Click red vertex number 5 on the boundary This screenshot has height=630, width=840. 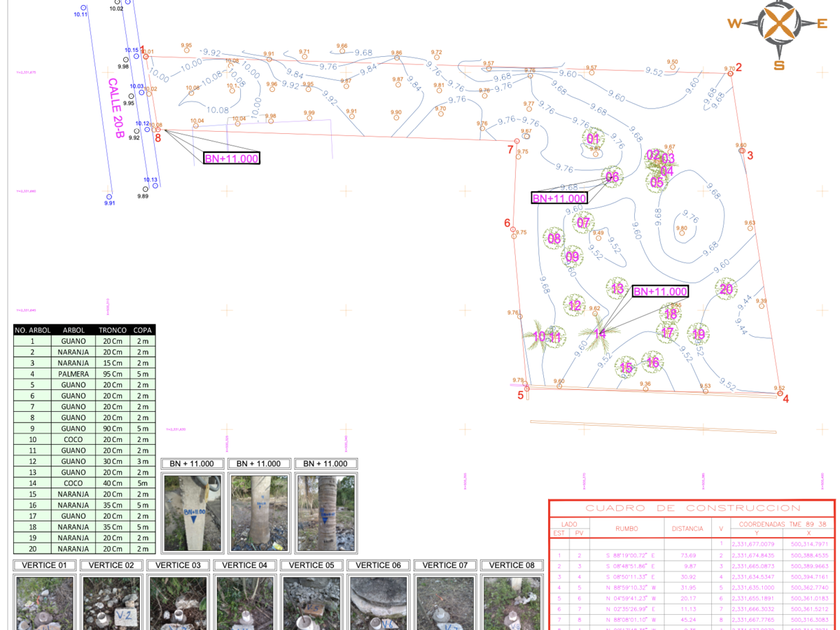click(x=520, y=395)
